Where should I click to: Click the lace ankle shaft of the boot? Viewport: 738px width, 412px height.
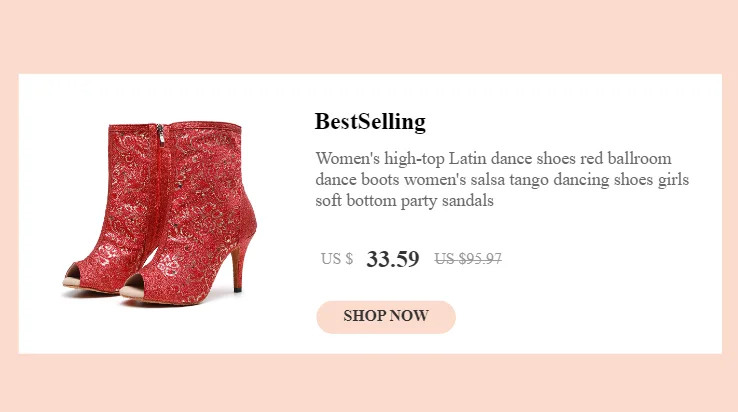[205, 160]
